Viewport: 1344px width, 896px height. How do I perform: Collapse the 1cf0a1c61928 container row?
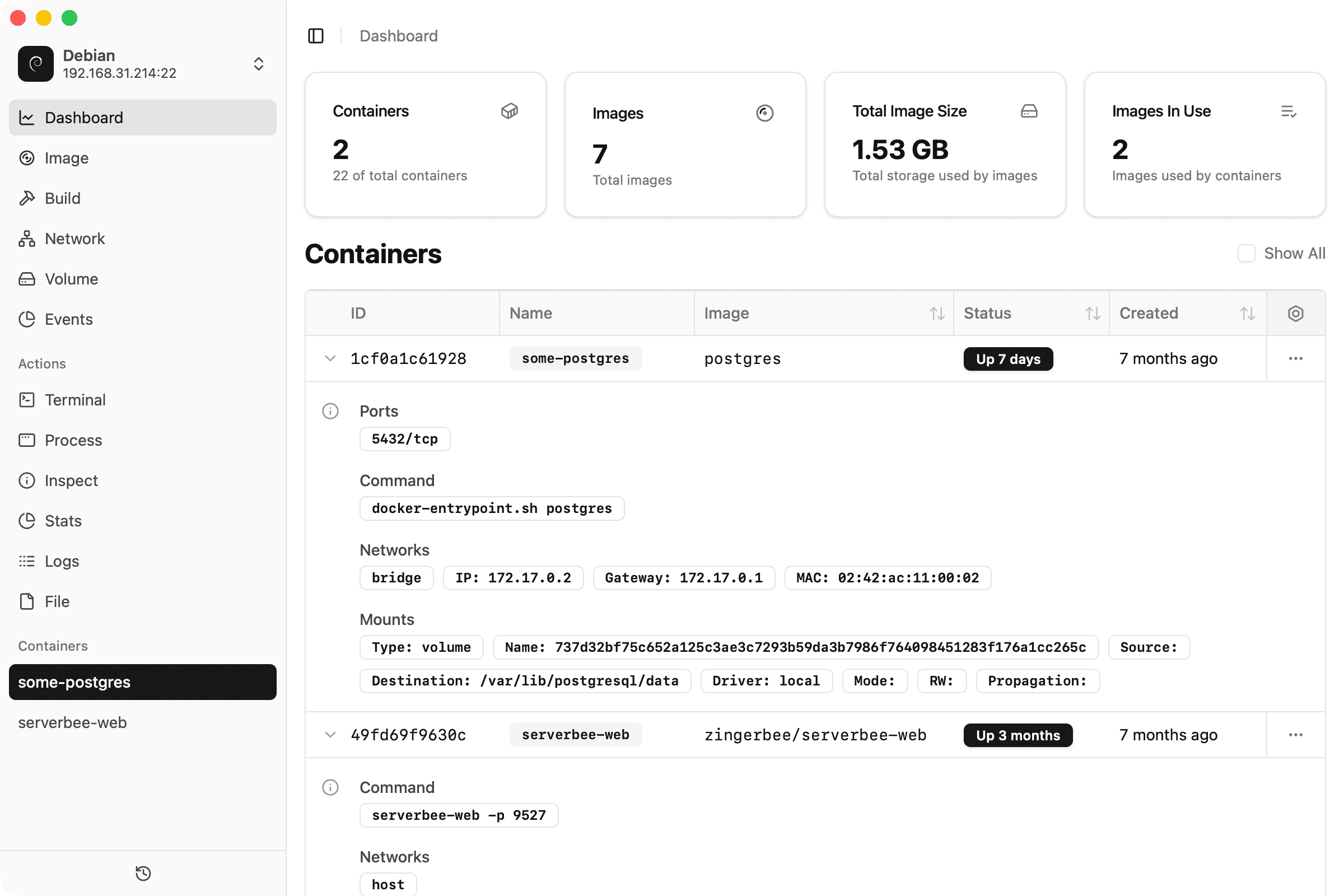(x=330, y=358)
